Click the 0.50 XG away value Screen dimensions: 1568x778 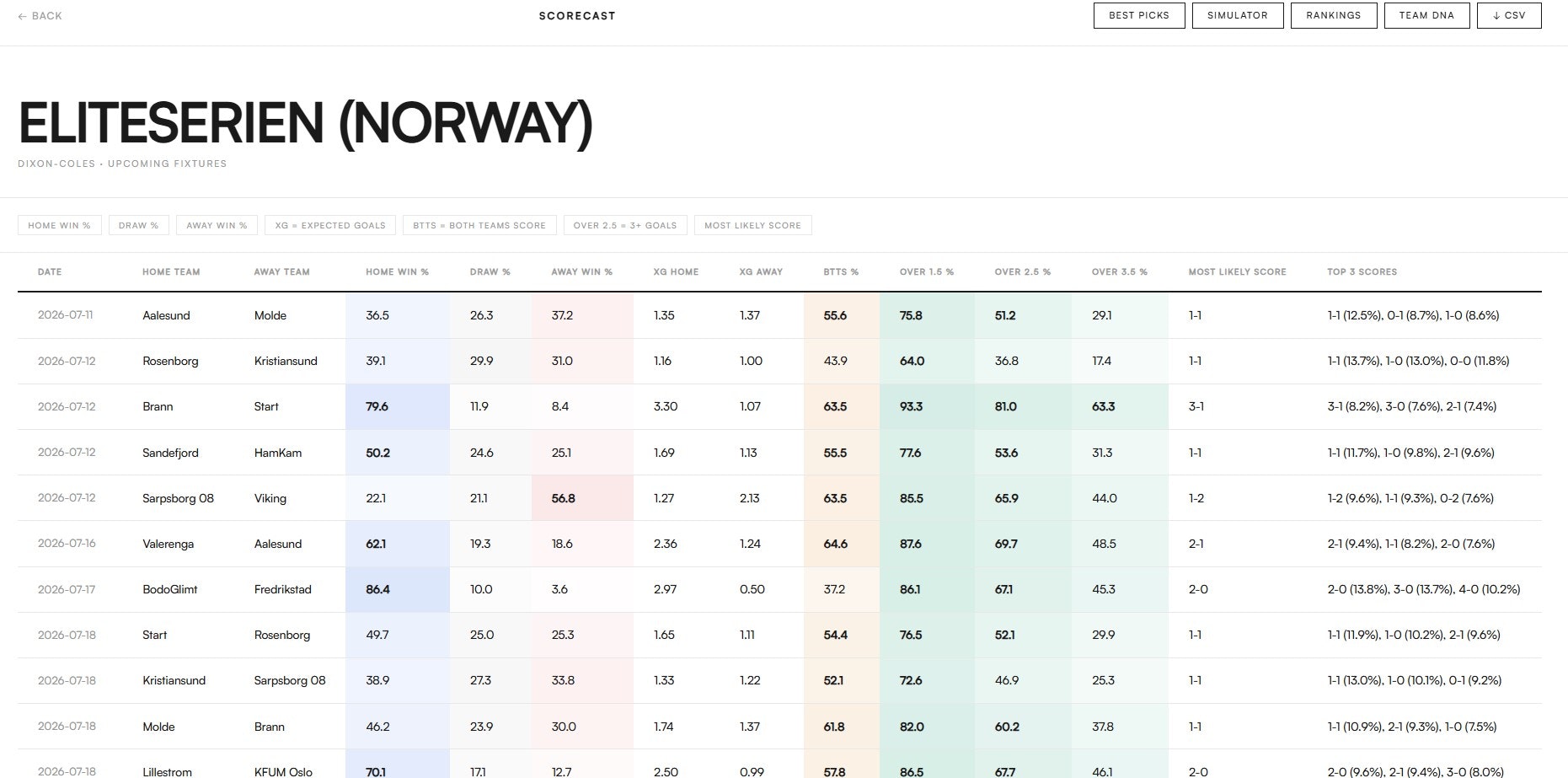752,589
